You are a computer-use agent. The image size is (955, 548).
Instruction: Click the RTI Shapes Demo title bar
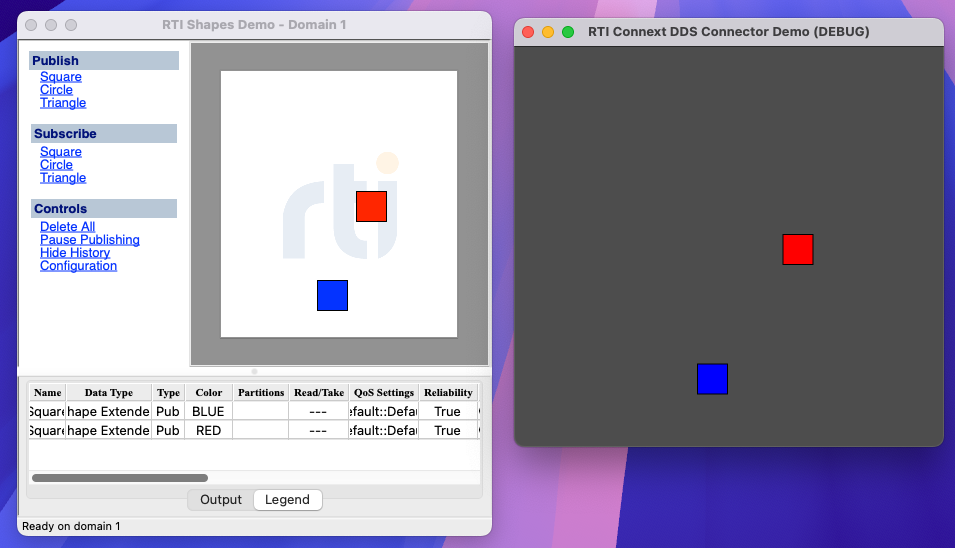(254, 25)
